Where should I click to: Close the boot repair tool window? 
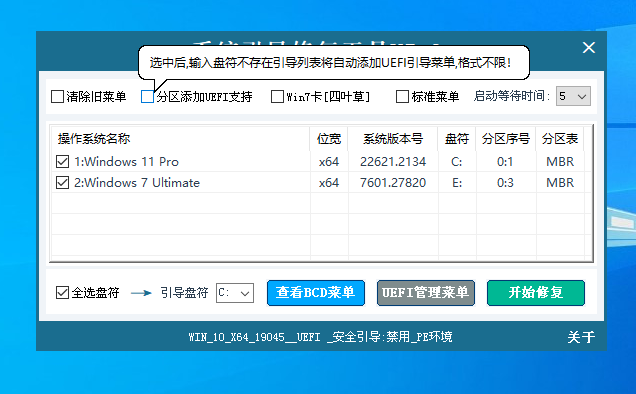coord(589,47)
